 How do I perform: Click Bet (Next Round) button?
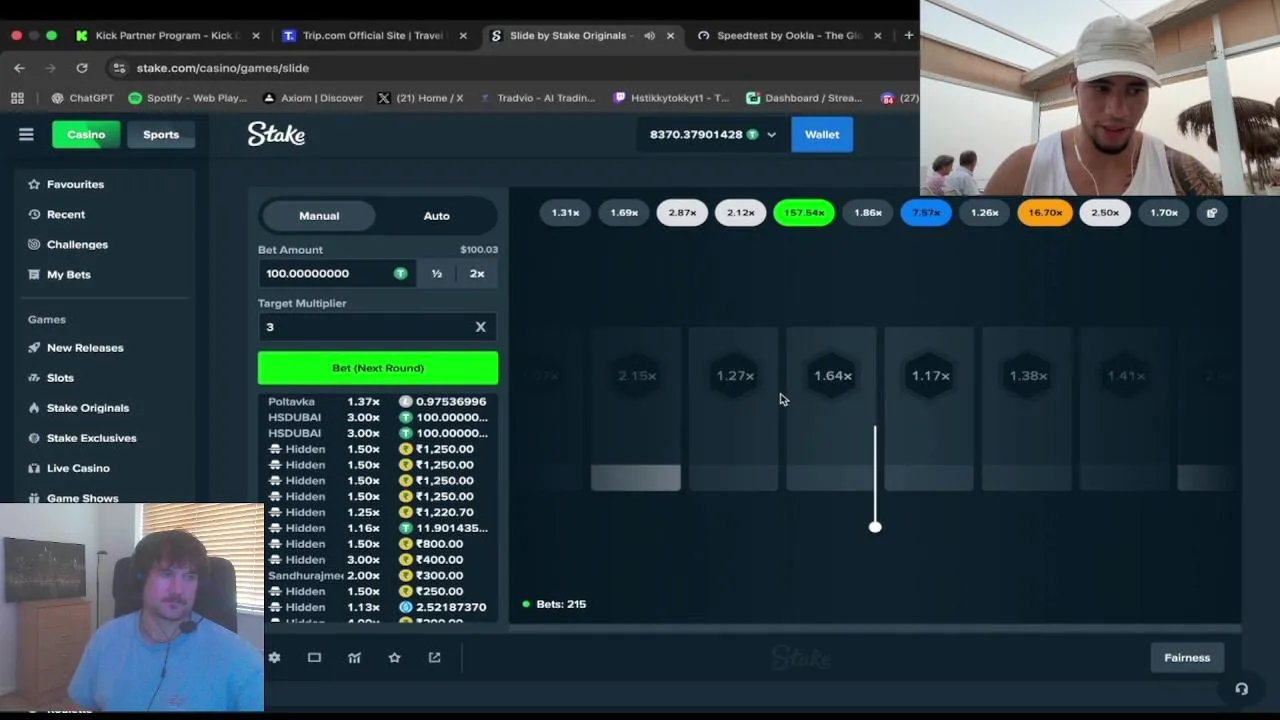pos(378,368)
